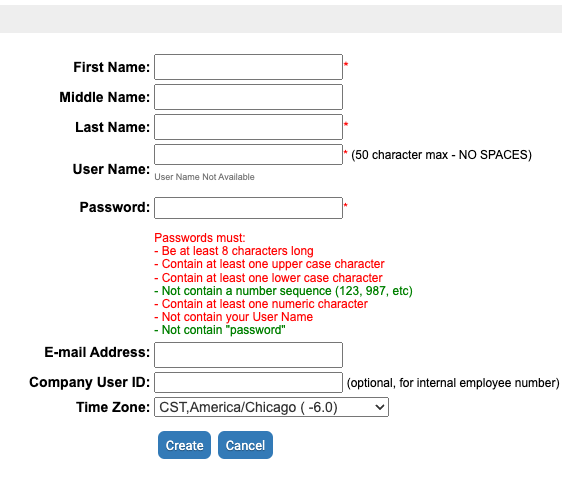Select the Company User ID field
Image resolution: width=562 pixels, height=477 pixels.
click(248, 382)
